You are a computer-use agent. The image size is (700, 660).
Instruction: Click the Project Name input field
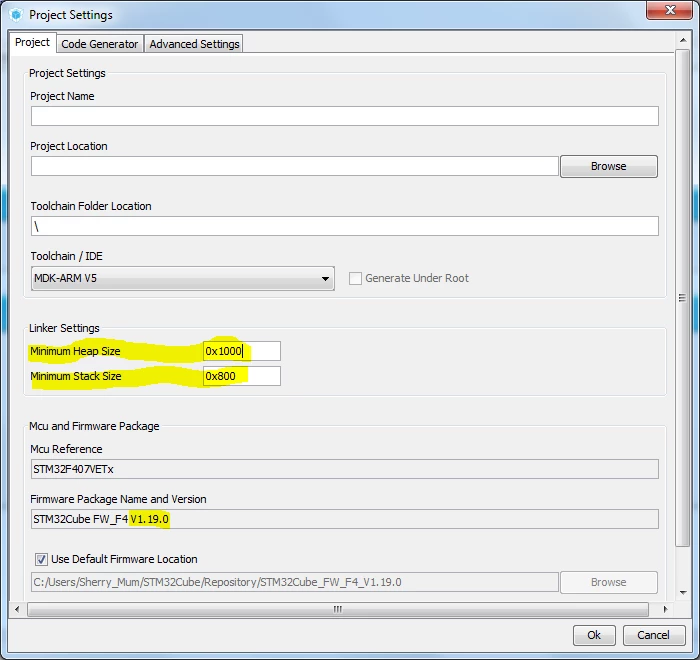(x=344, y=116)
